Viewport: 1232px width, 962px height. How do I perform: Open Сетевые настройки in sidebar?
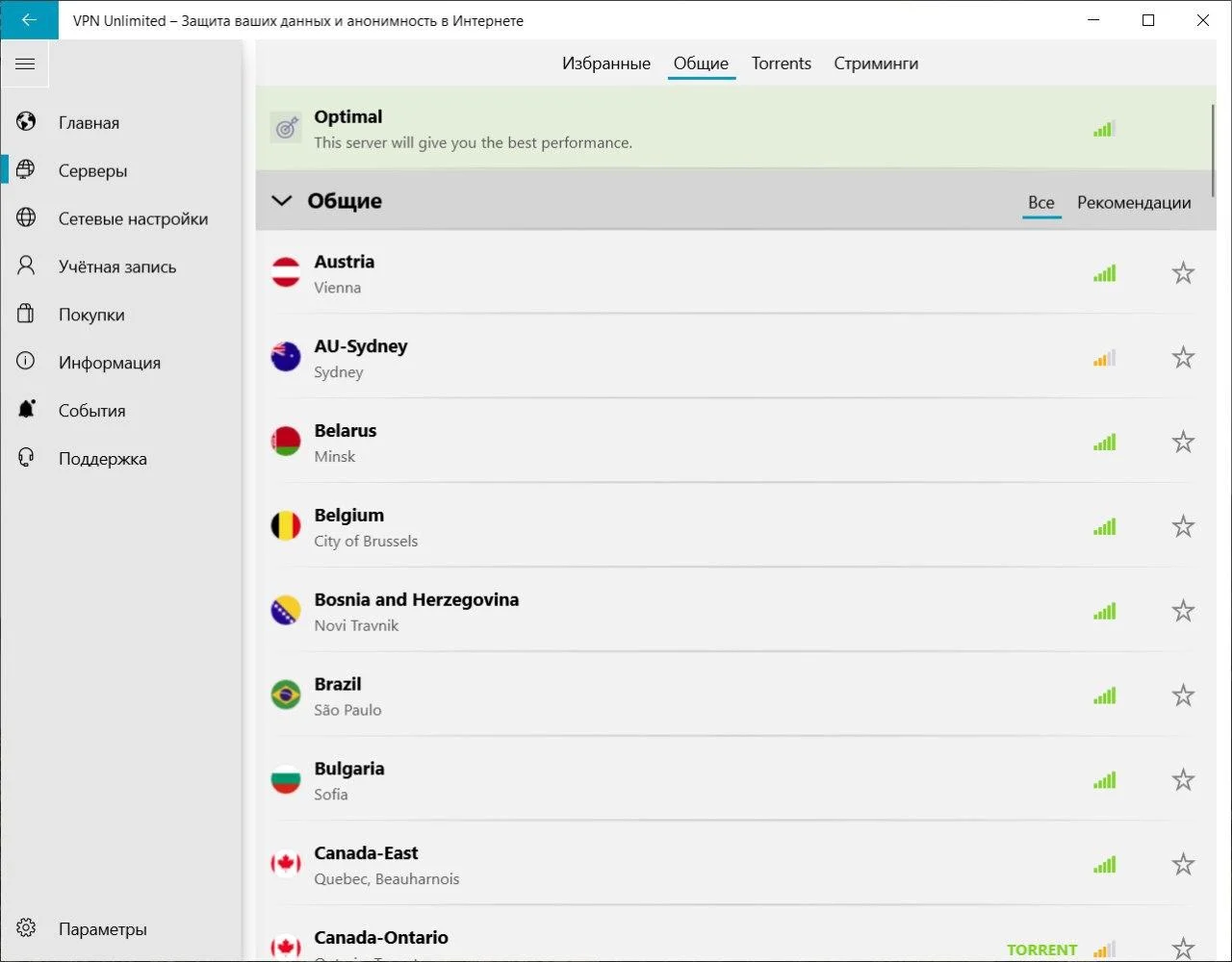tap(133, 218)
